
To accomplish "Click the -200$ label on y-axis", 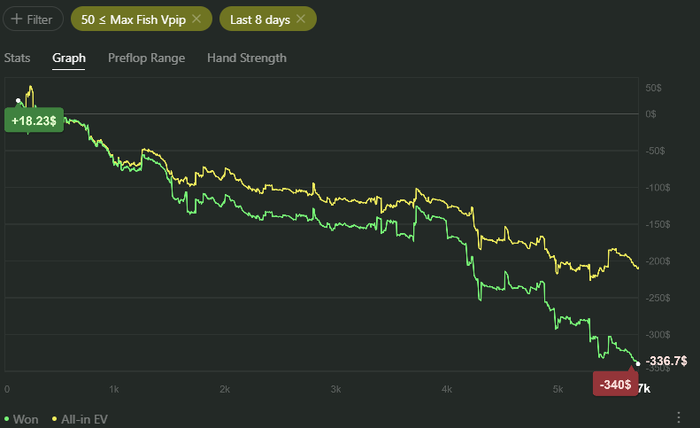I will click(654, 261).
